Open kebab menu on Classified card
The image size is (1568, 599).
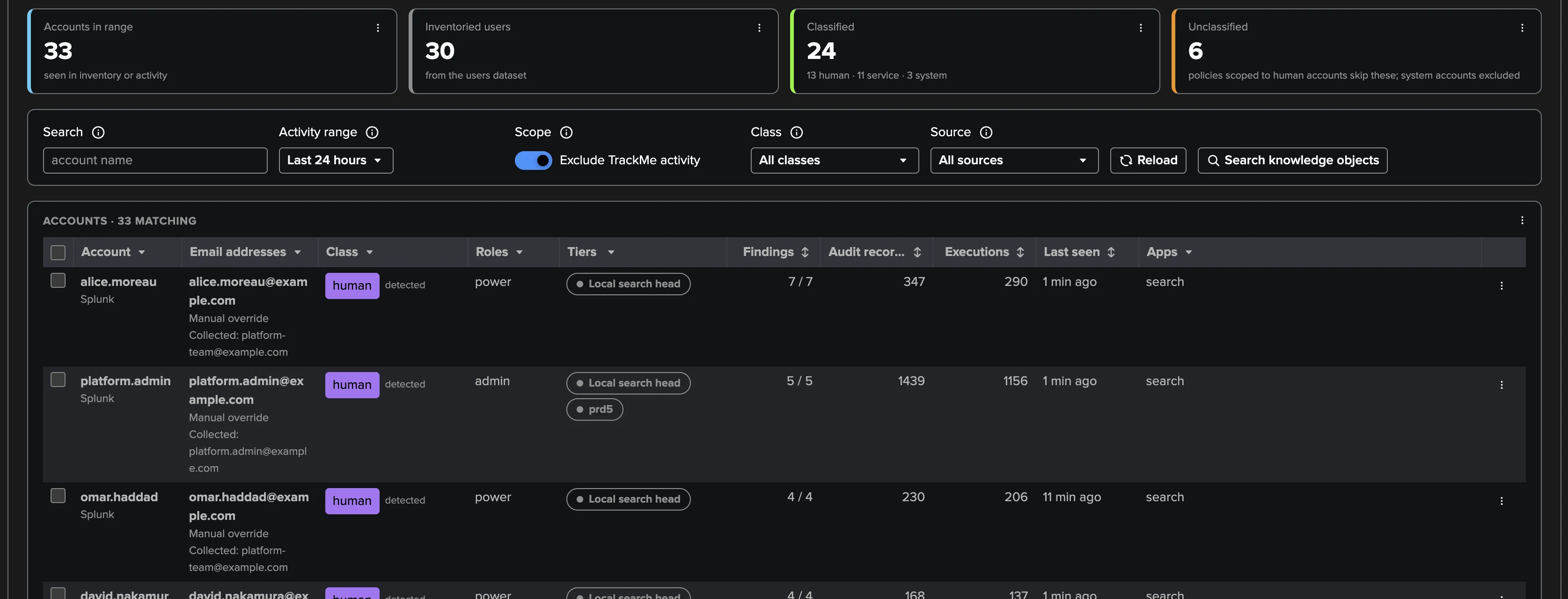coord(1141,28)
